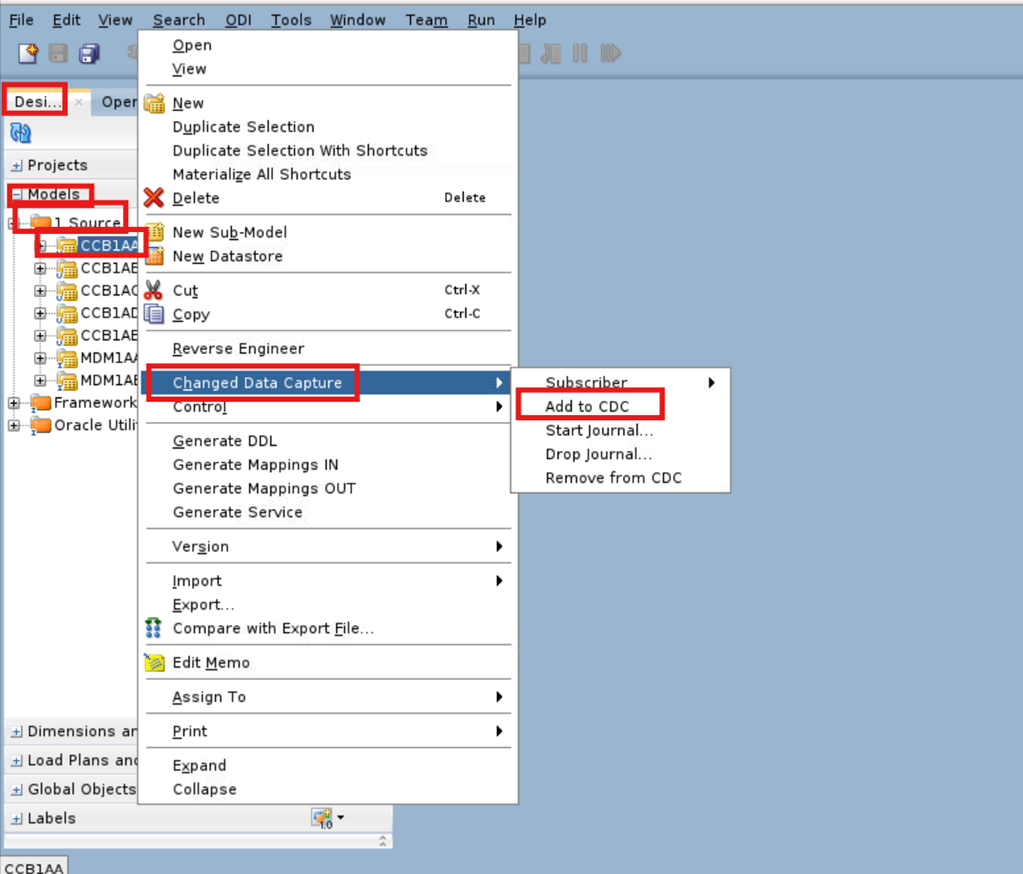The height and width of the screenshot is (874, 1023).
Task: Click the Edit Memo note icon
Action: point(152,662)
